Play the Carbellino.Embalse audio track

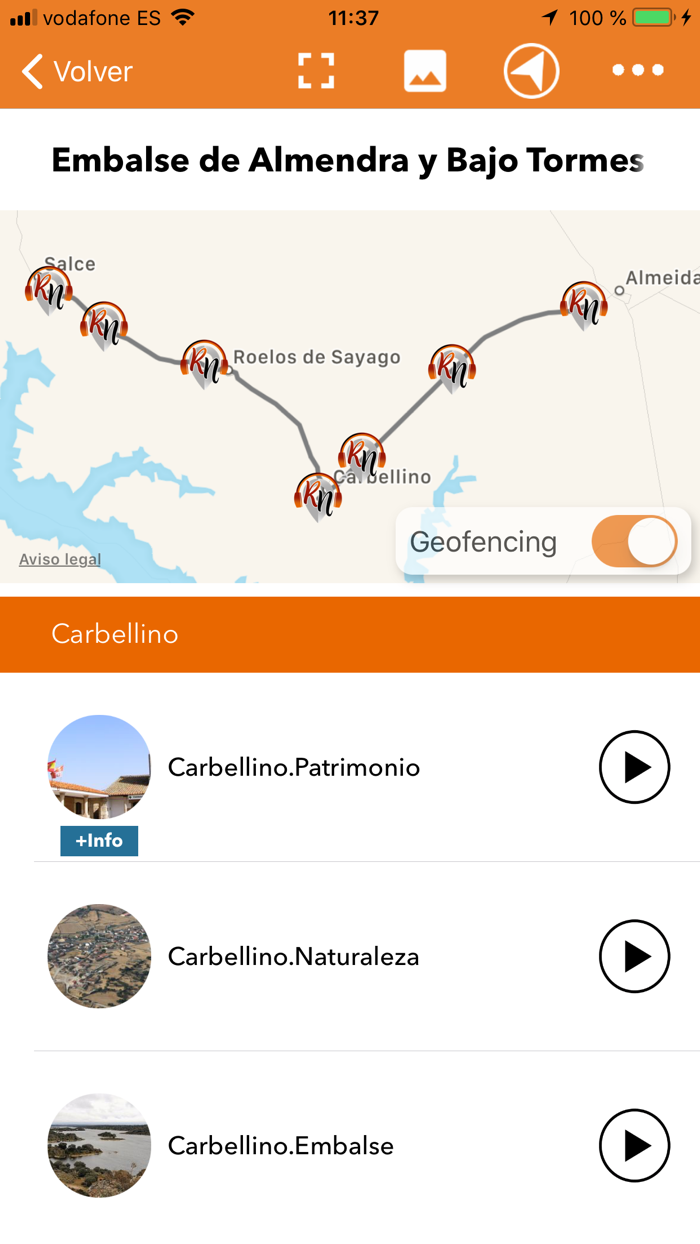[x=634, y=1146]
